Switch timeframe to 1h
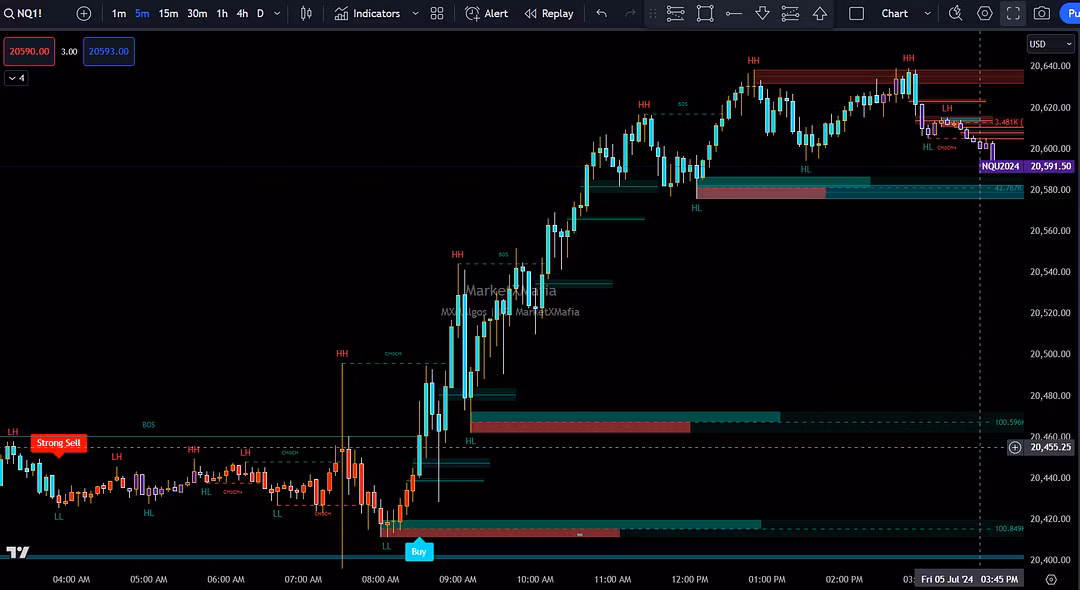Viewport: 1080px width, 590px height. (x=222, y=14)
